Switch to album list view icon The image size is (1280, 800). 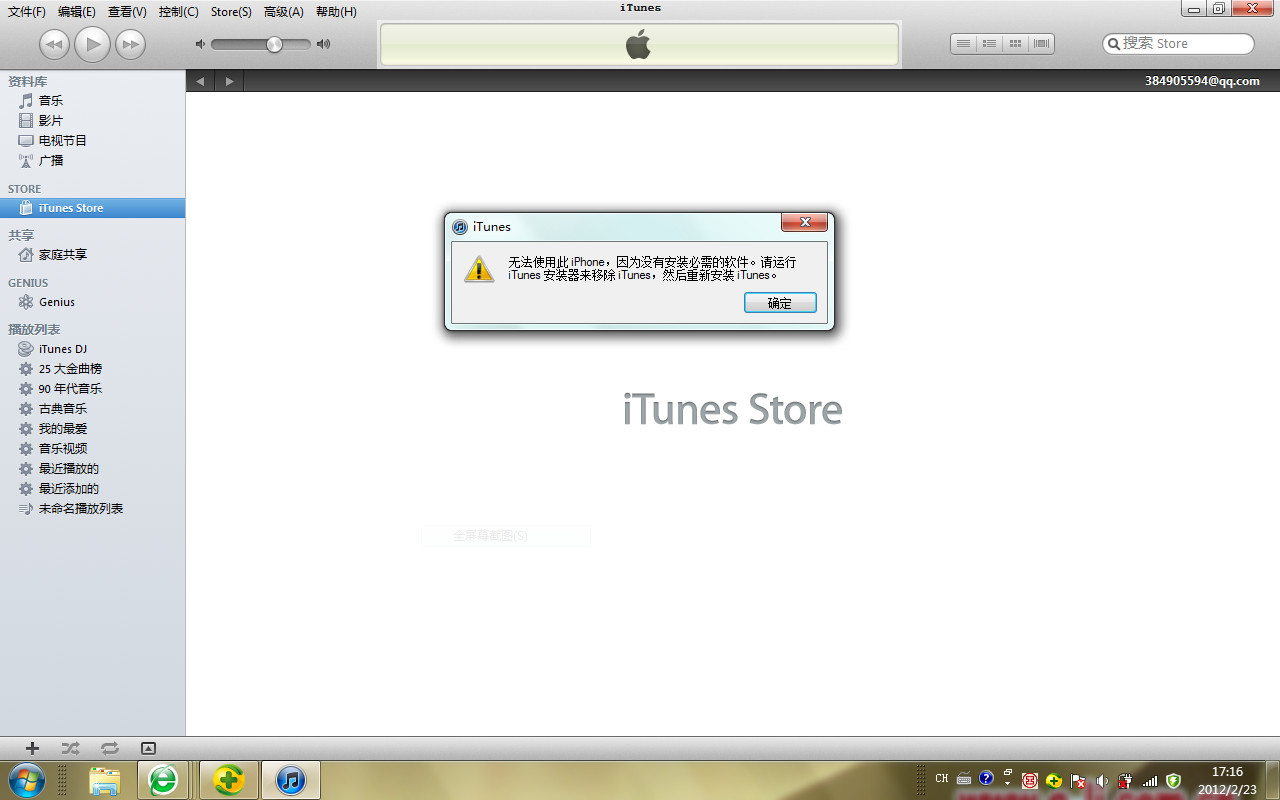pos(989,44)
